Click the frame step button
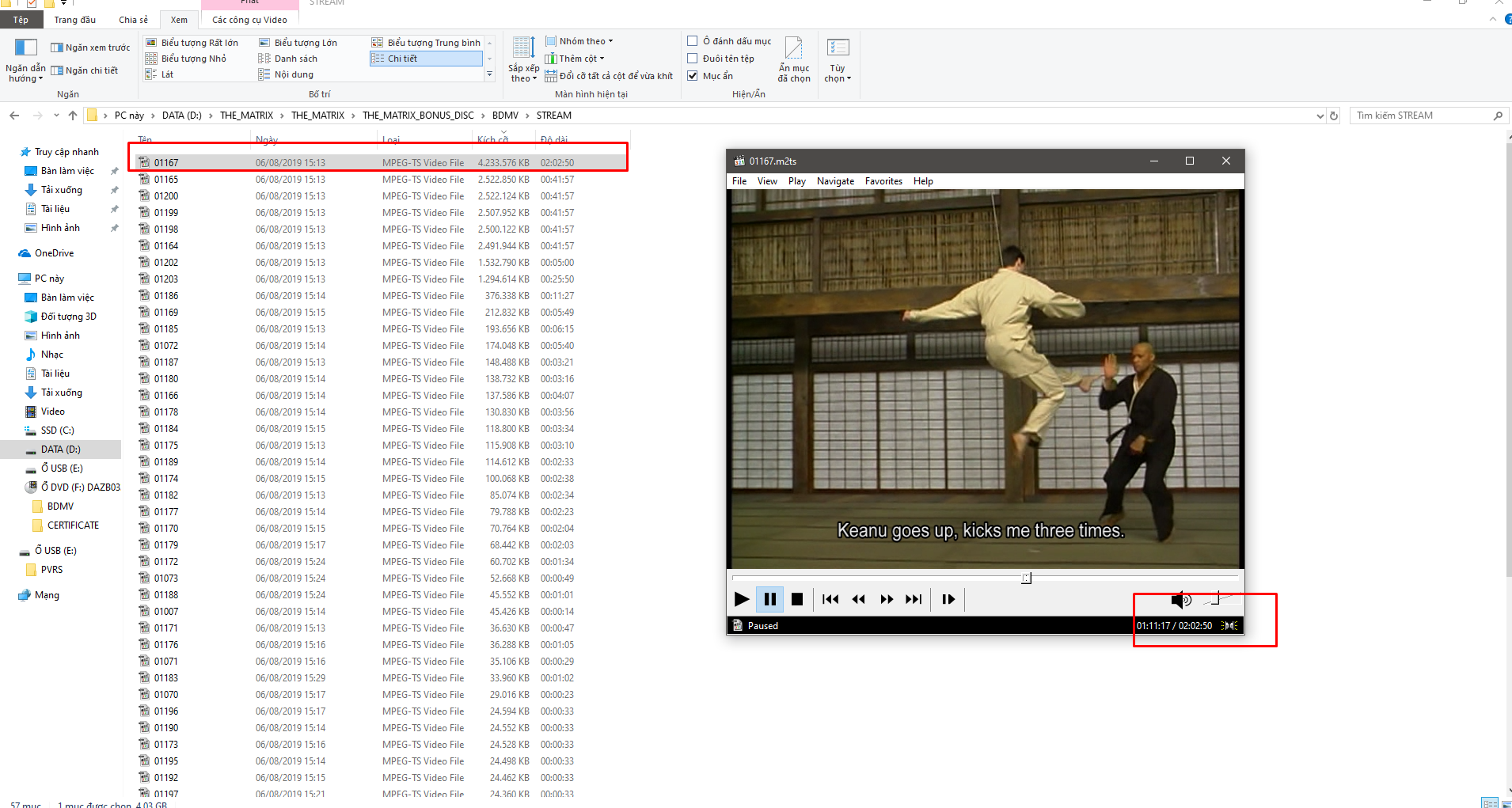Viewport: 1512px width, 808px height. coord(948,599)
